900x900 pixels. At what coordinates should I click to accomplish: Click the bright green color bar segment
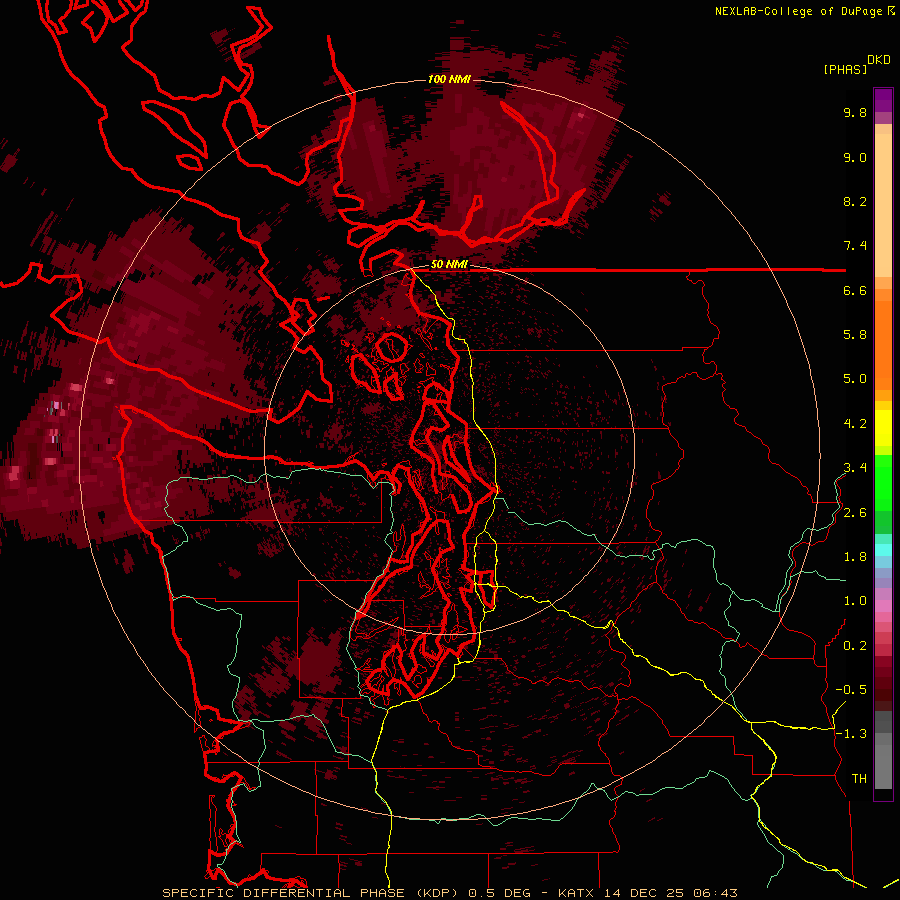coord(883,481)
